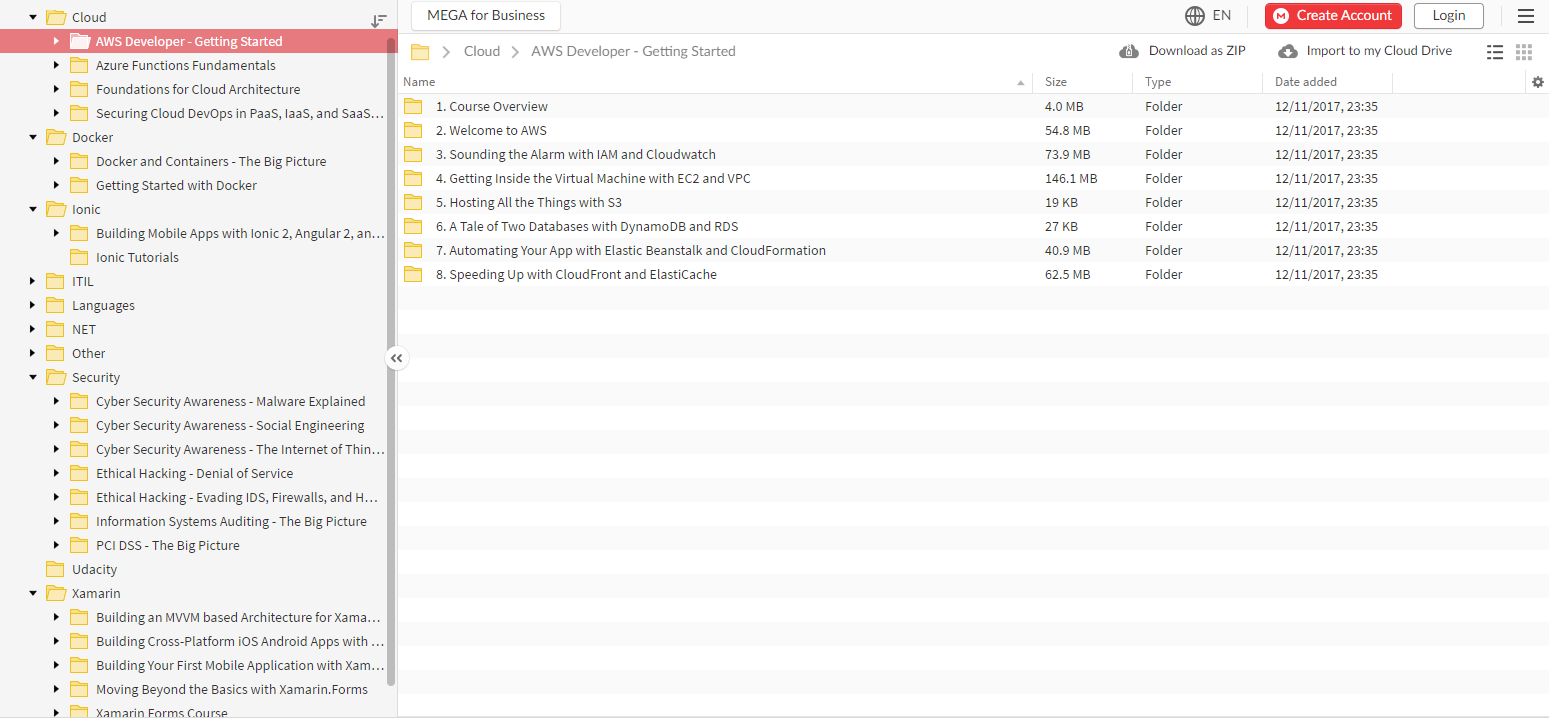Screen dimensions: 1549x718
Task: Select Getting Started with Docker folder
Action: (176, 185)
